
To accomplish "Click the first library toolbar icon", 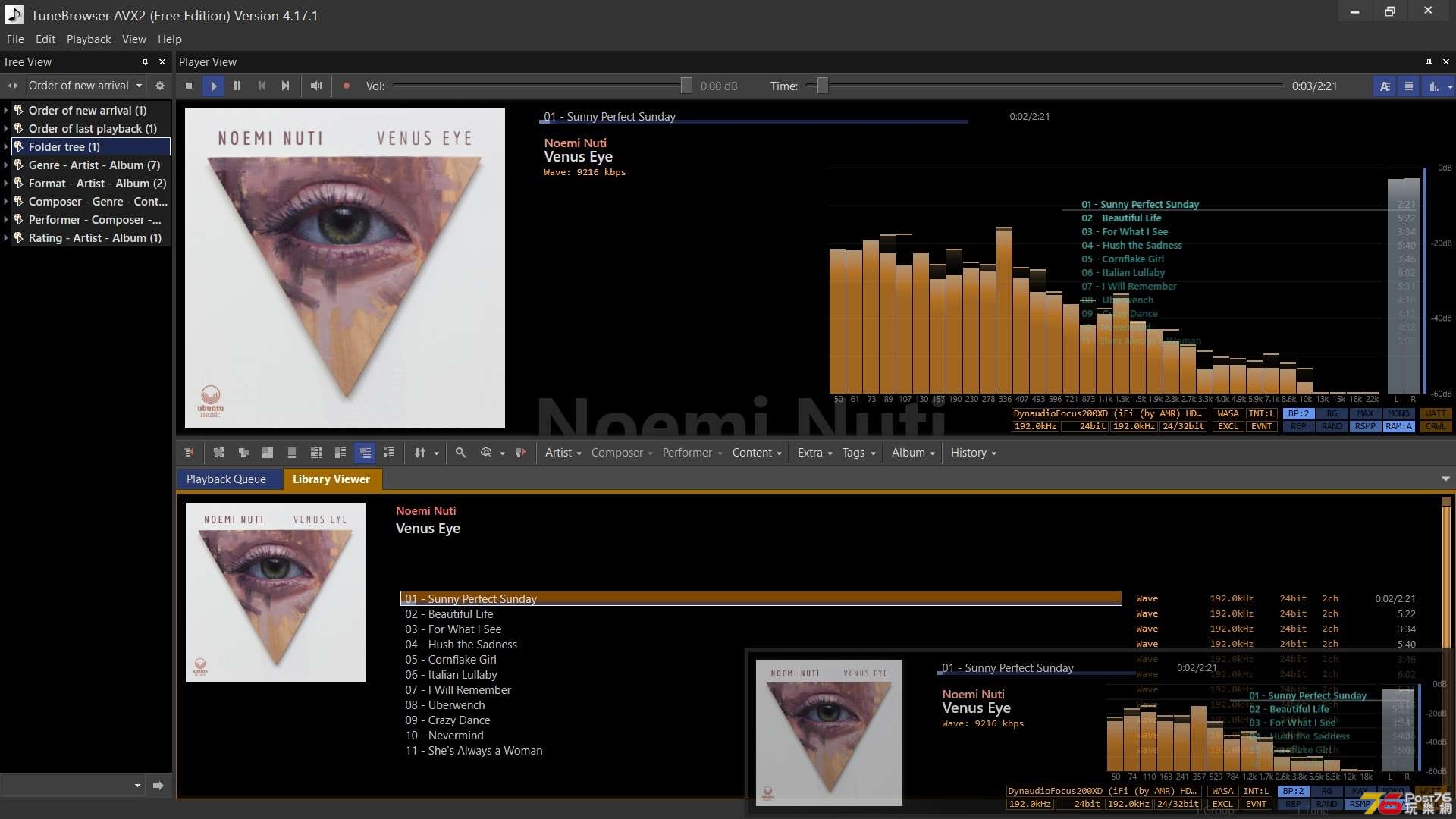I will coord(189,453).
